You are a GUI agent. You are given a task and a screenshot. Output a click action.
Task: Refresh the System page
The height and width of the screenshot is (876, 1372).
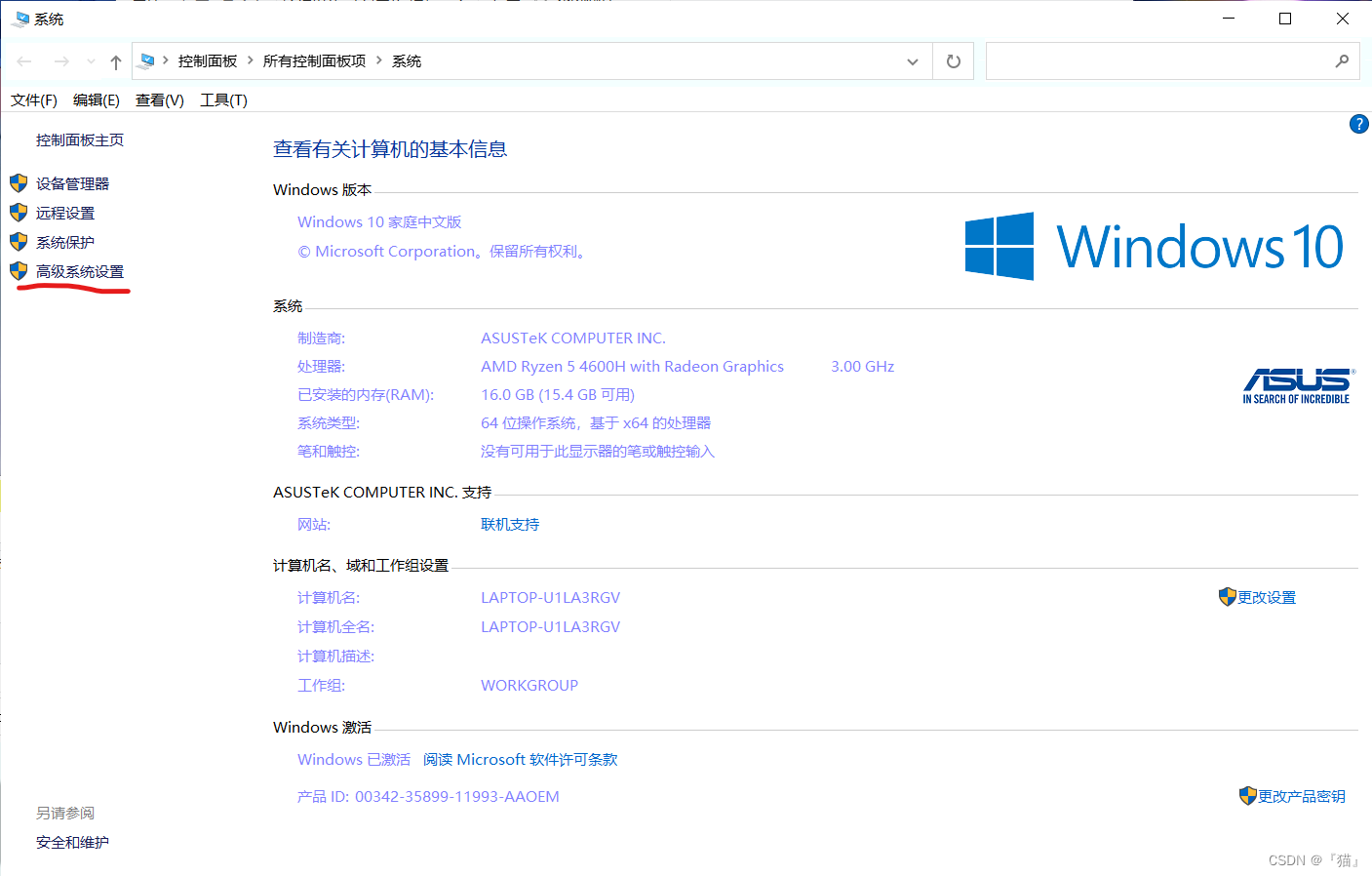tap(954, 61)
